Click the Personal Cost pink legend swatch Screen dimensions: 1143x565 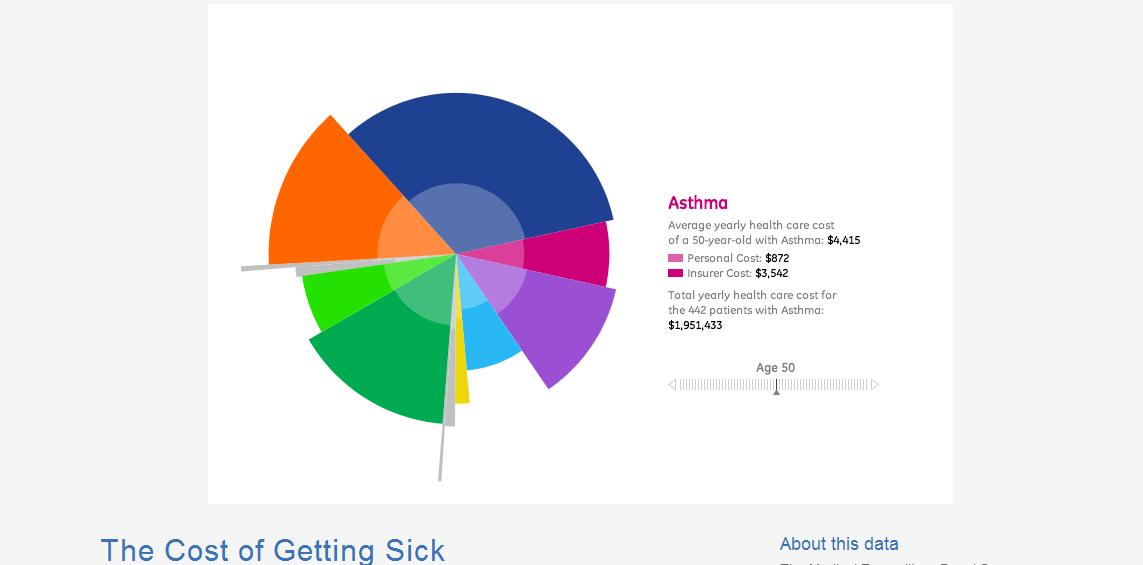676,258
